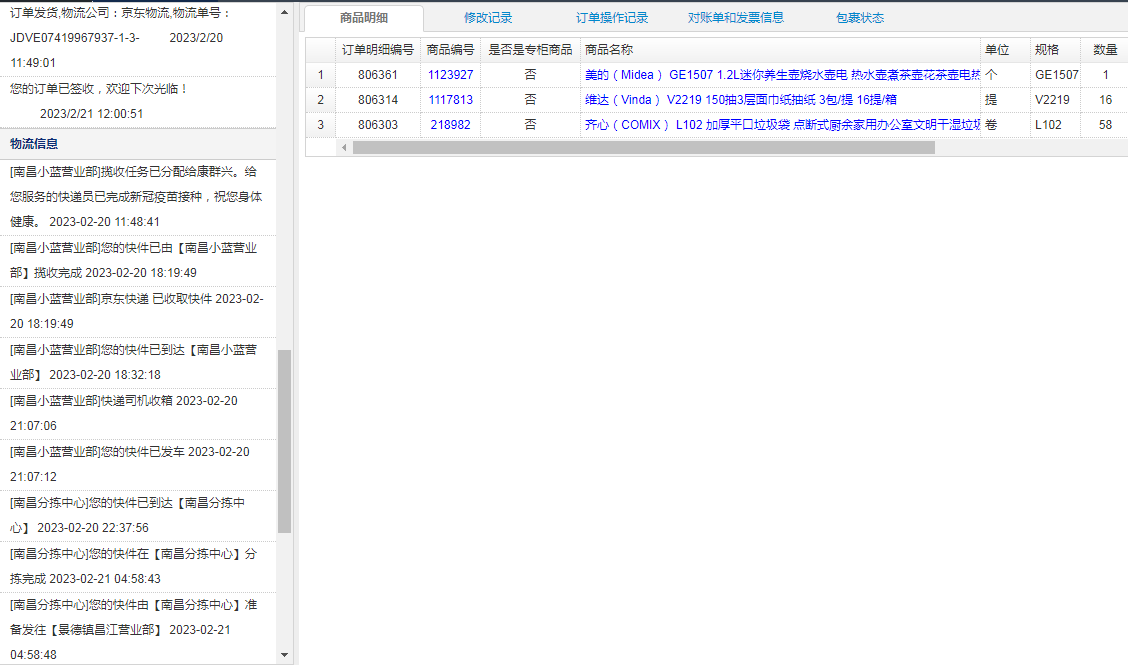Click the quantity cell showing 58
Image resolution: width=1128 pixels, height=668 pixels.
click(1105, 125)
